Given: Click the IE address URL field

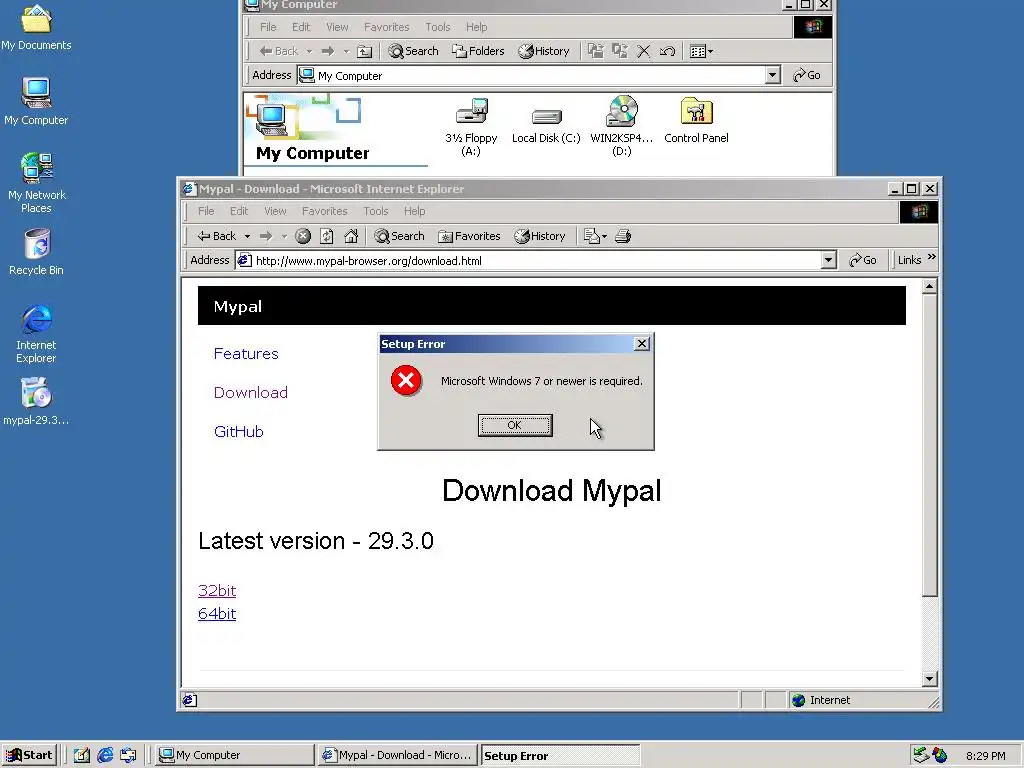Looking at the screenshot, I should point(529,261).
